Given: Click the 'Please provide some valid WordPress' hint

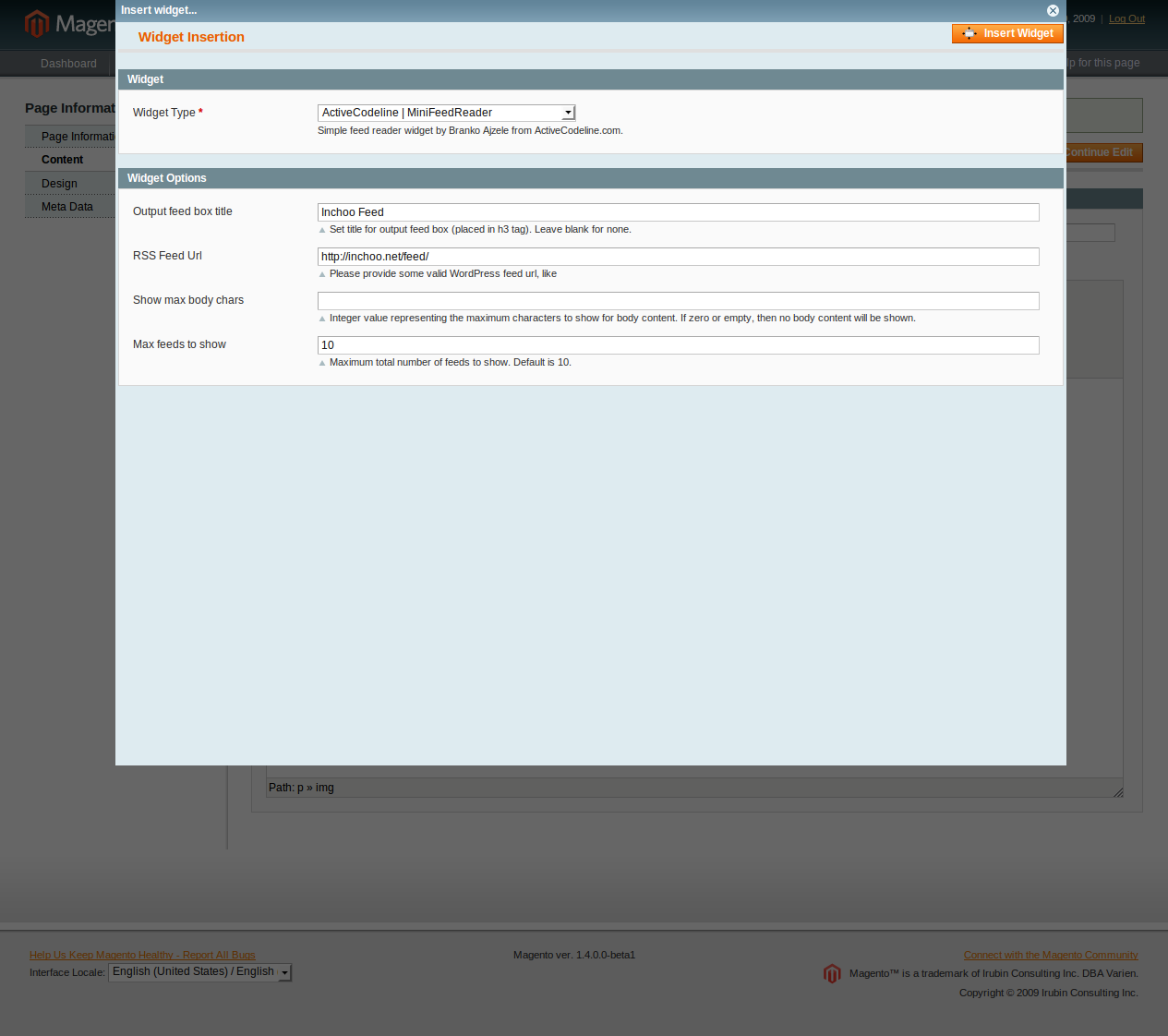Looking at the screenshot, I should (443, 273).
